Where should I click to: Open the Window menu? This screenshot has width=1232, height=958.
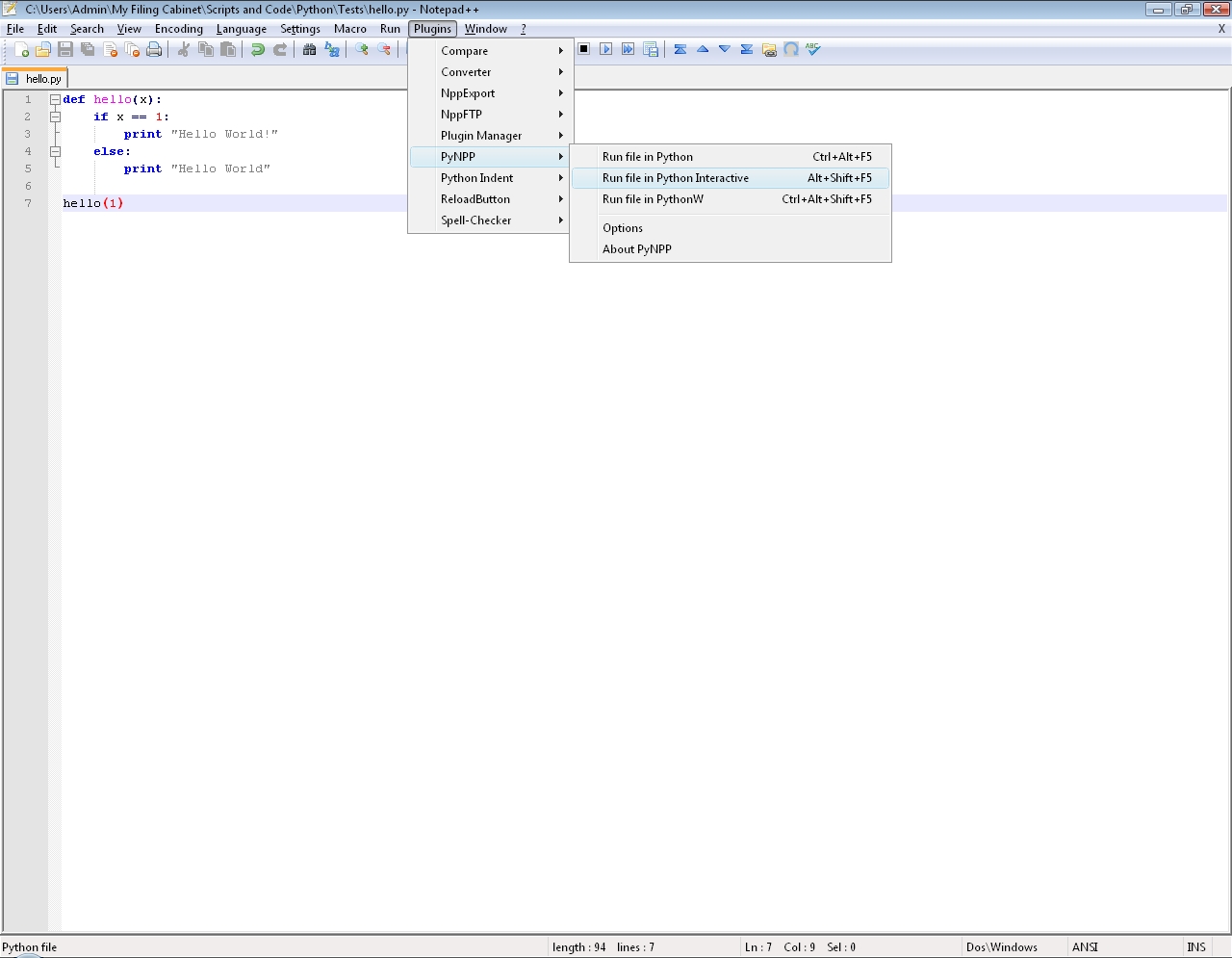[486, 29]
